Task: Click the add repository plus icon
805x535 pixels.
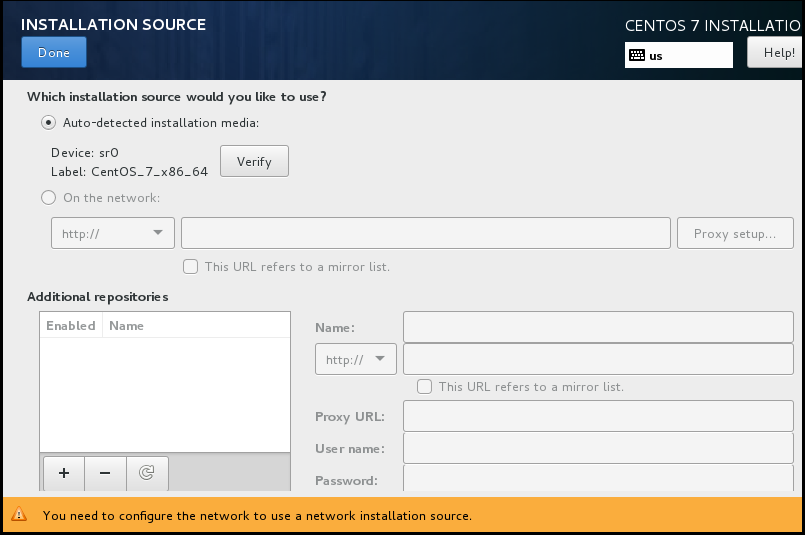Action: [x=64, y=473]
